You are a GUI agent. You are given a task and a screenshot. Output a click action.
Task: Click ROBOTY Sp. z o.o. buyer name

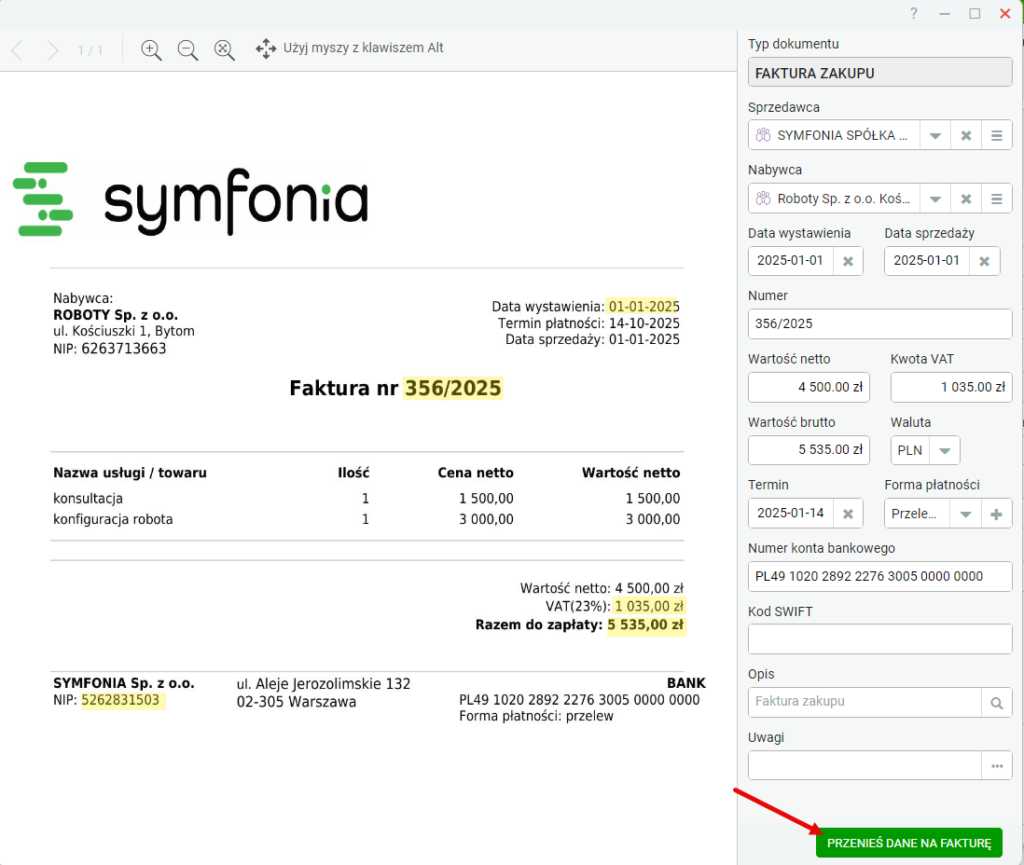(116, 315)
